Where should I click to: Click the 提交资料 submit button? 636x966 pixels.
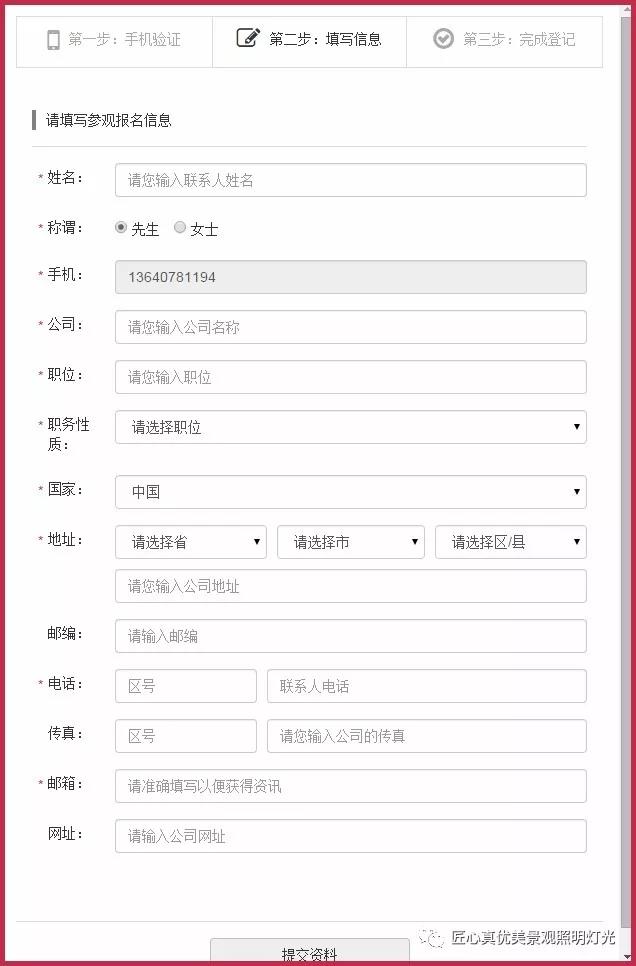(310, 954)
